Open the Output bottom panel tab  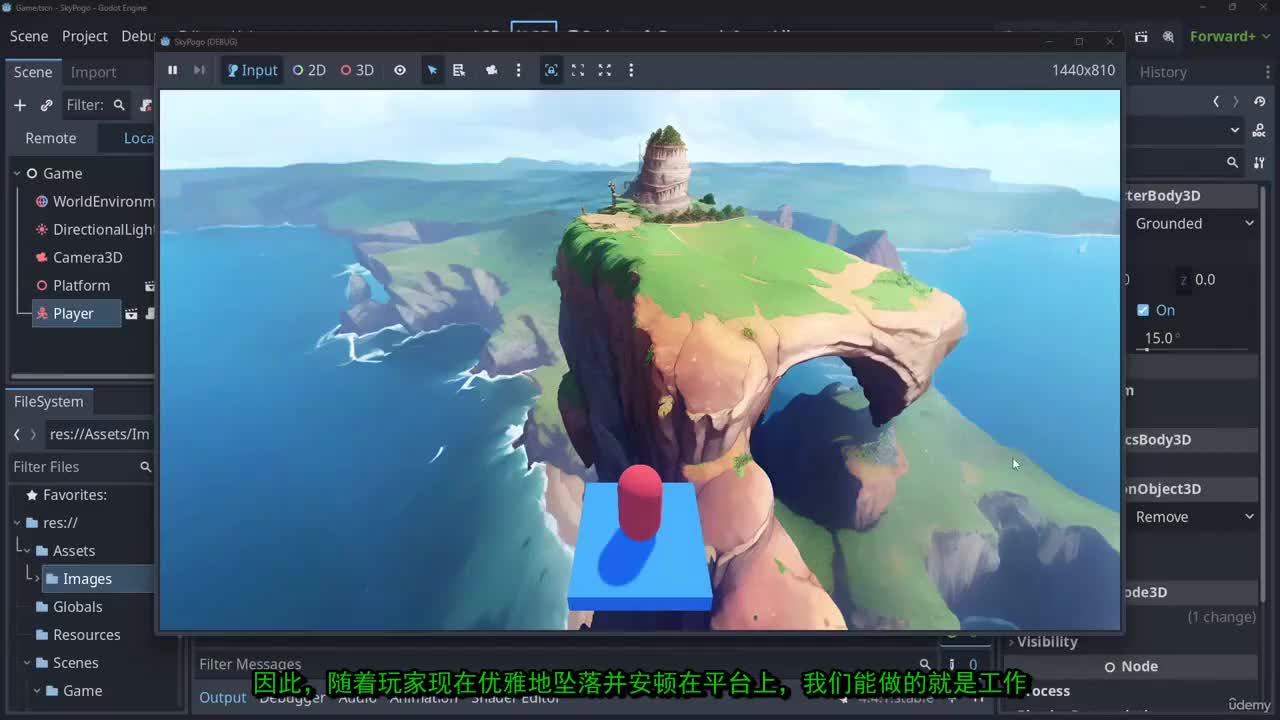[223, 698]
